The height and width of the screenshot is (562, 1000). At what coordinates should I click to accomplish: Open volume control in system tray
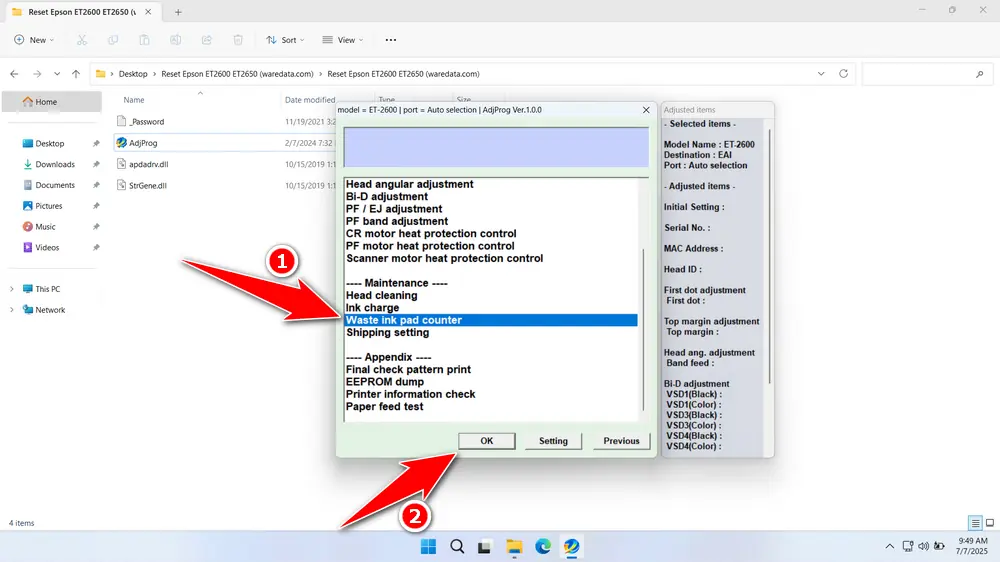pyautogui.click(x=923, y=546)
